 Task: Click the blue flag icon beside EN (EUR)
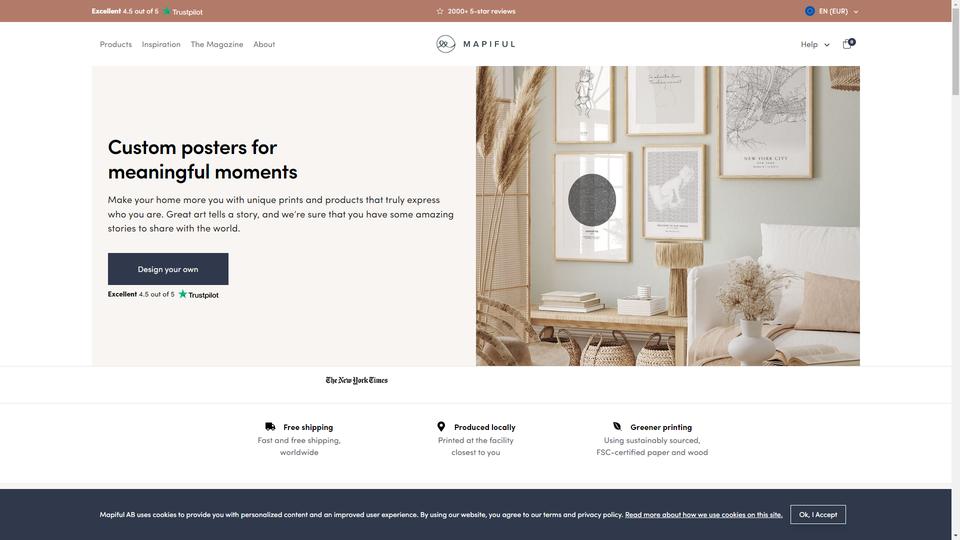pos(809,11)
